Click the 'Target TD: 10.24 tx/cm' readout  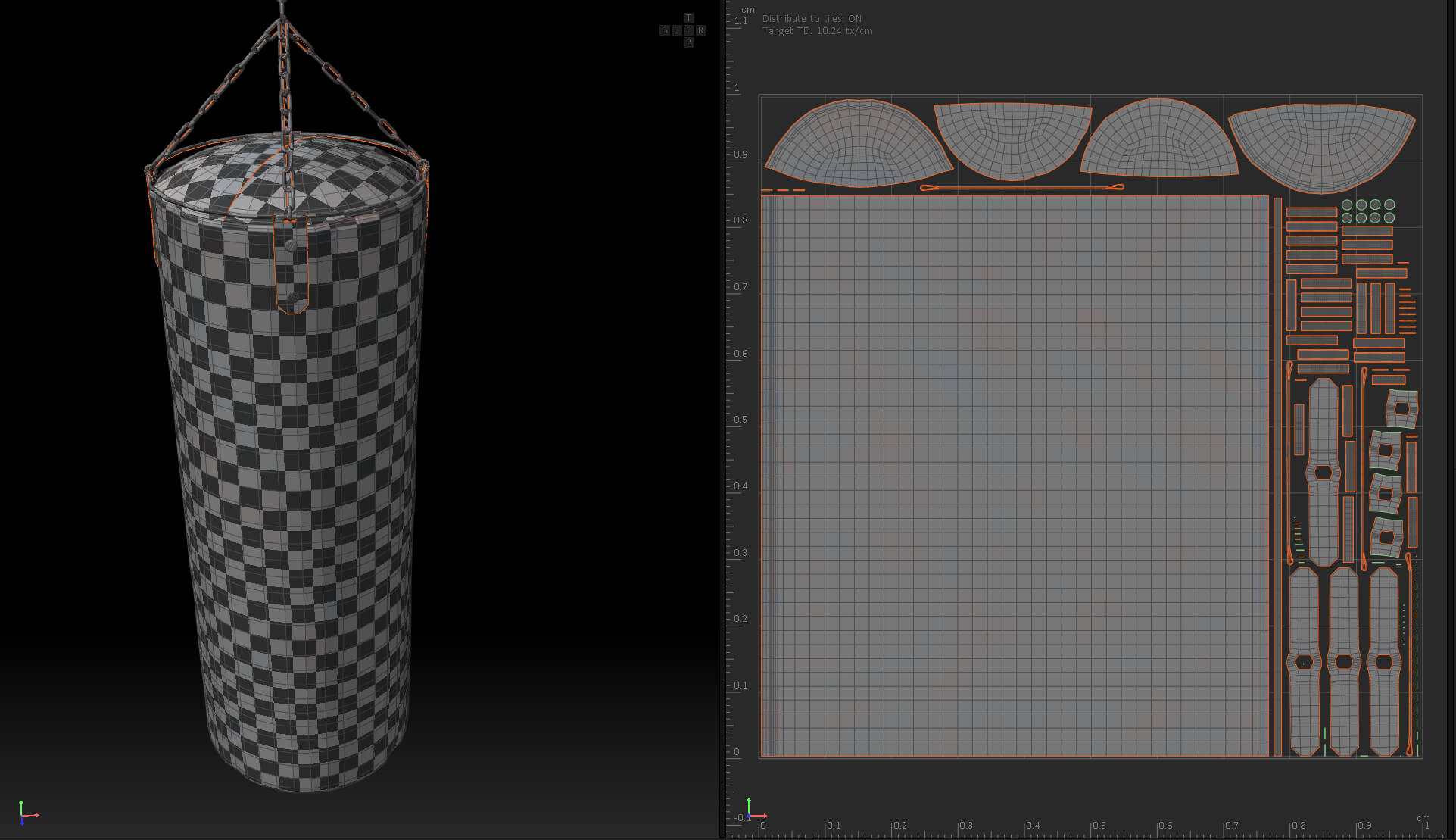click(817, 31)
